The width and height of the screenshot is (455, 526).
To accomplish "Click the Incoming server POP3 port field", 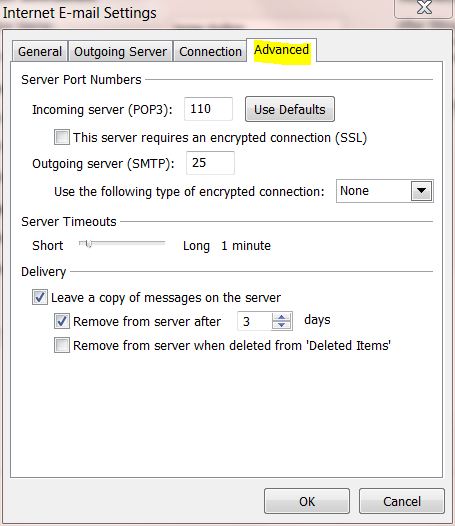I will coord(208,109).
